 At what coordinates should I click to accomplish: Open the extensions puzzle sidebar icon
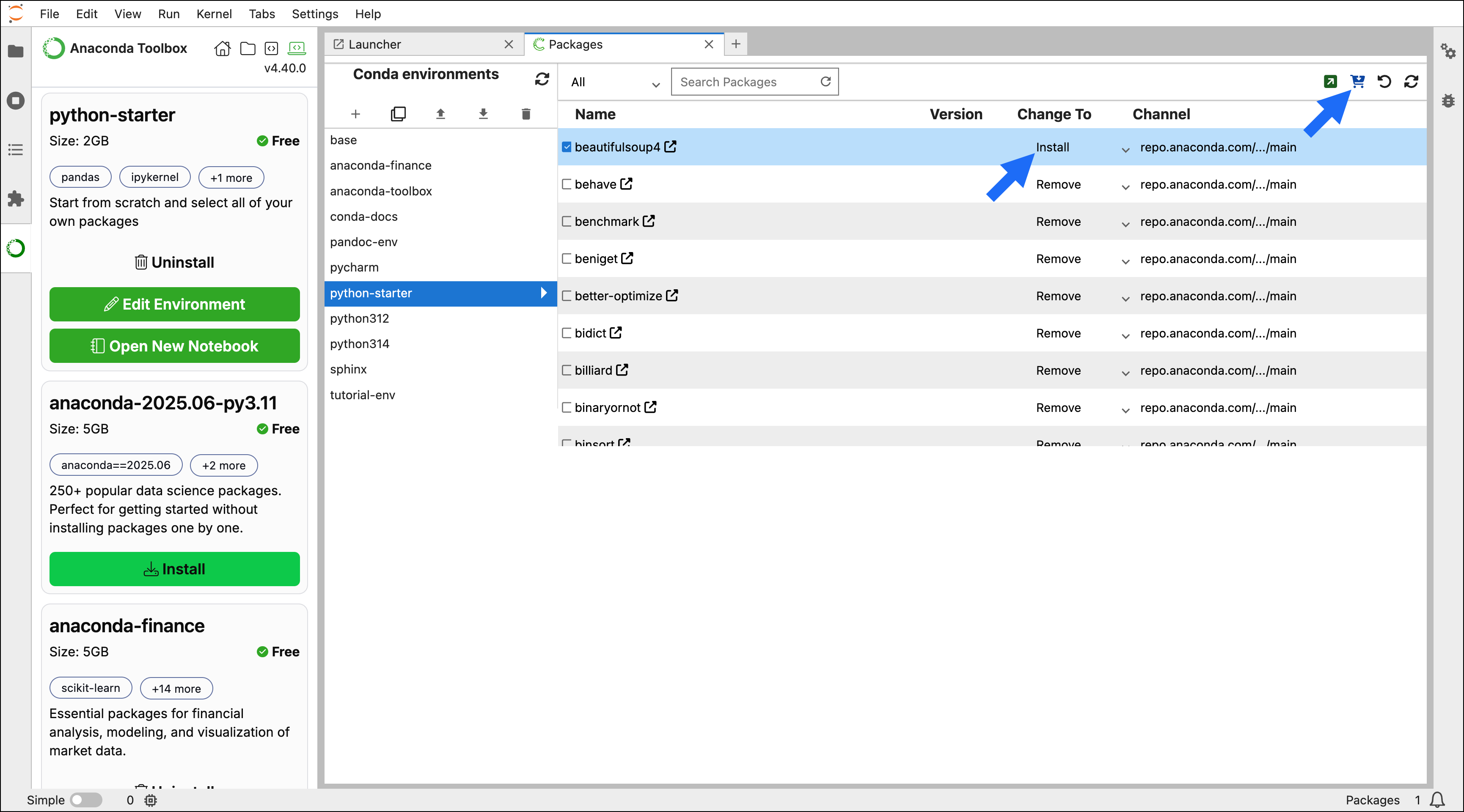(15, 199)
